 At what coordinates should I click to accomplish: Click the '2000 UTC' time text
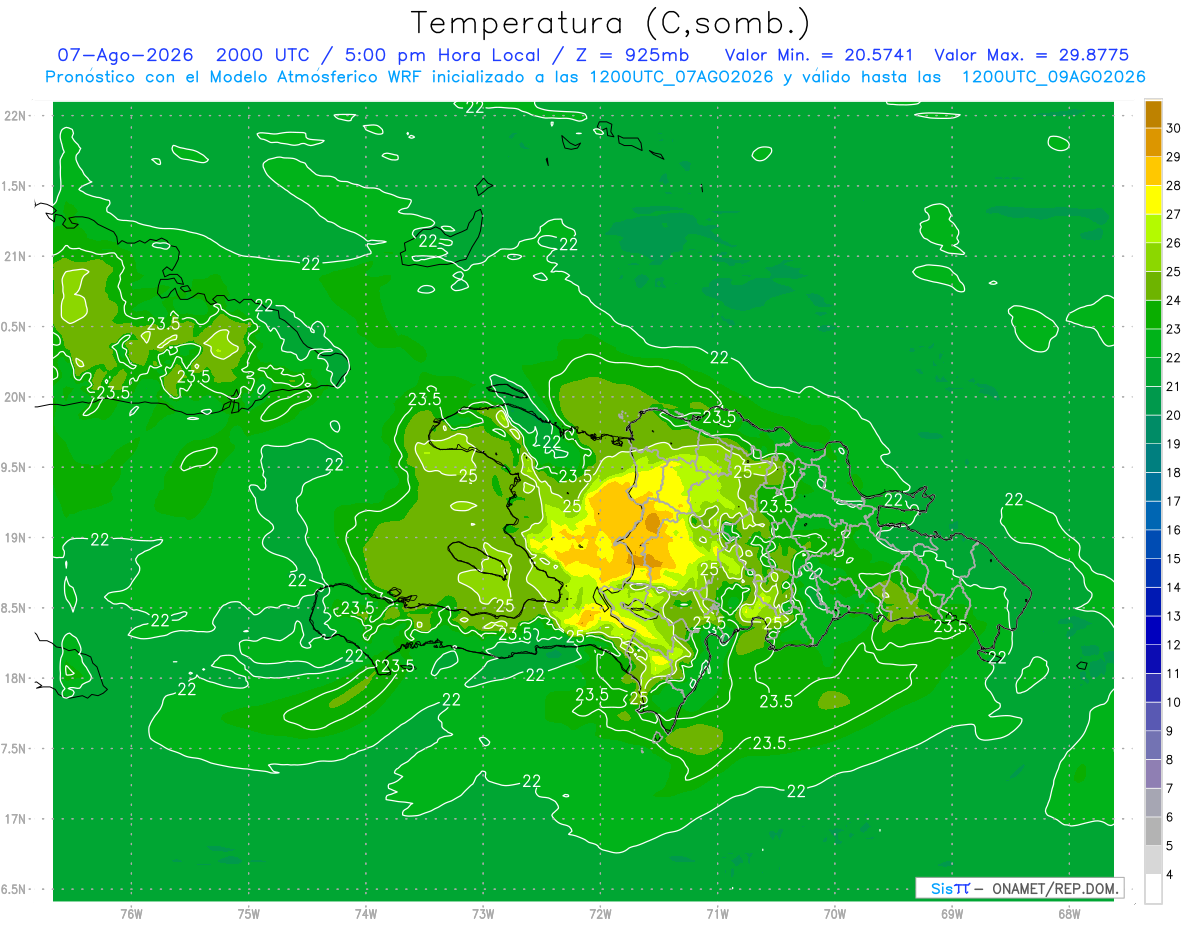tap(264, 55)
